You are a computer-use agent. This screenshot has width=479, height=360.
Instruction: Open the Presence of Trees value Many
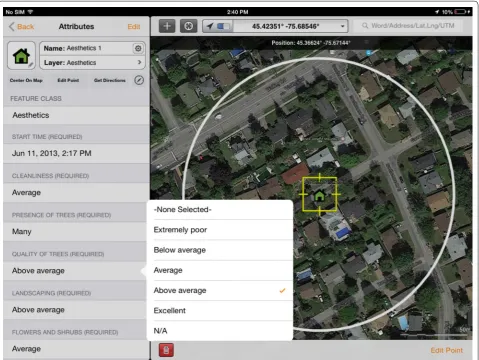pyautogui.click(x=76, y=232)
